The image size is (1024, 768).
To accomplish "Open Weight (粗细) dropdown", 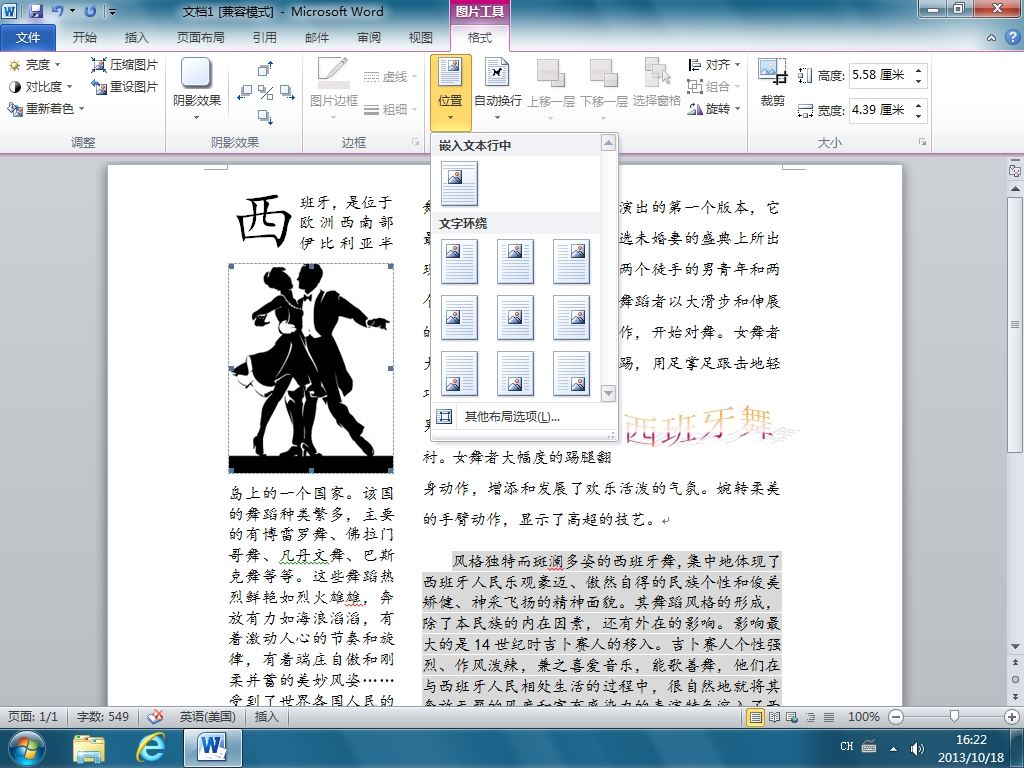I will pos(390,109).
